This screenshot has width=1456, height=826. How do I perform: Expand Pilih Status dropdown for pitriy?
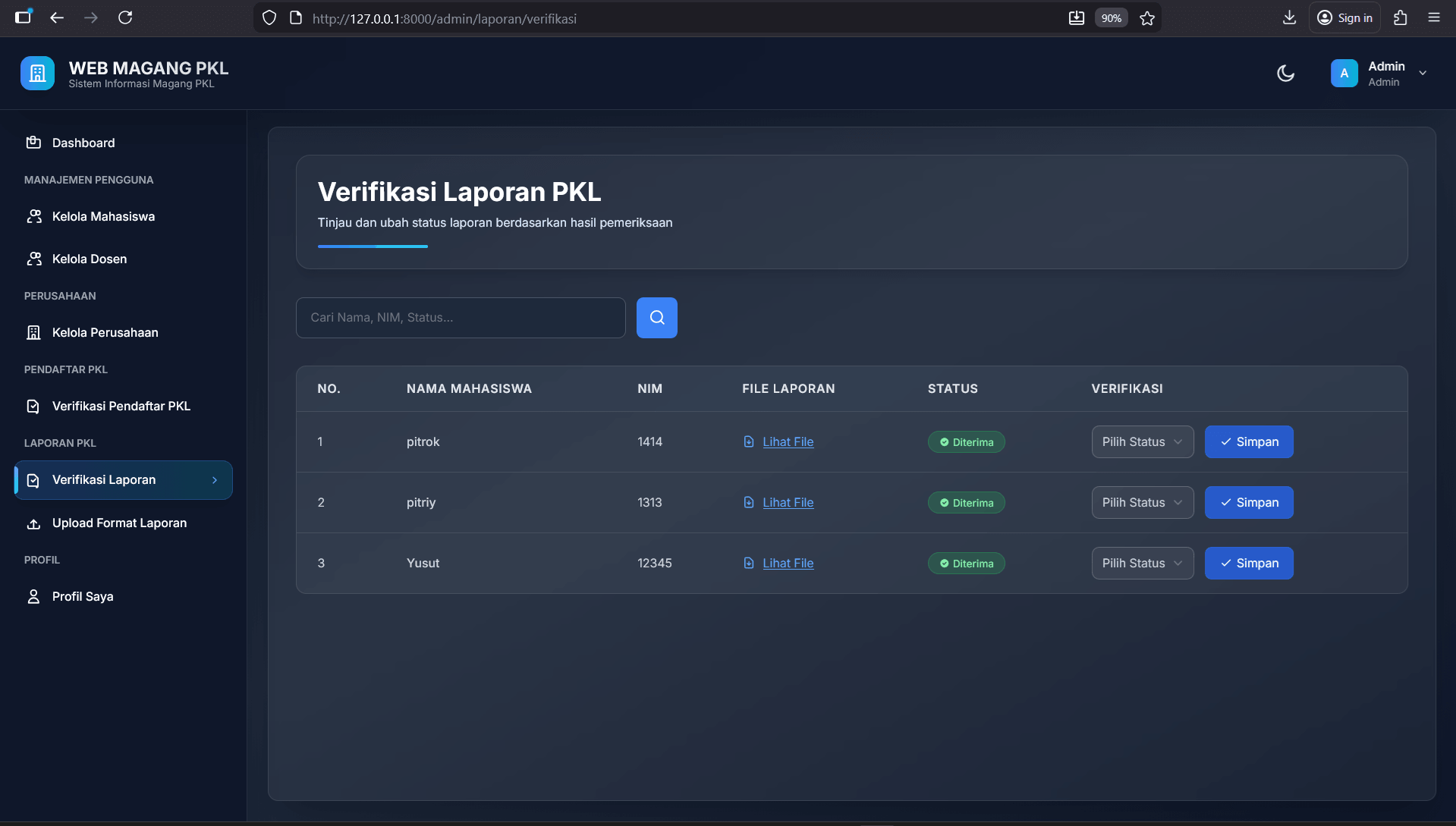tap(1143, 503)
